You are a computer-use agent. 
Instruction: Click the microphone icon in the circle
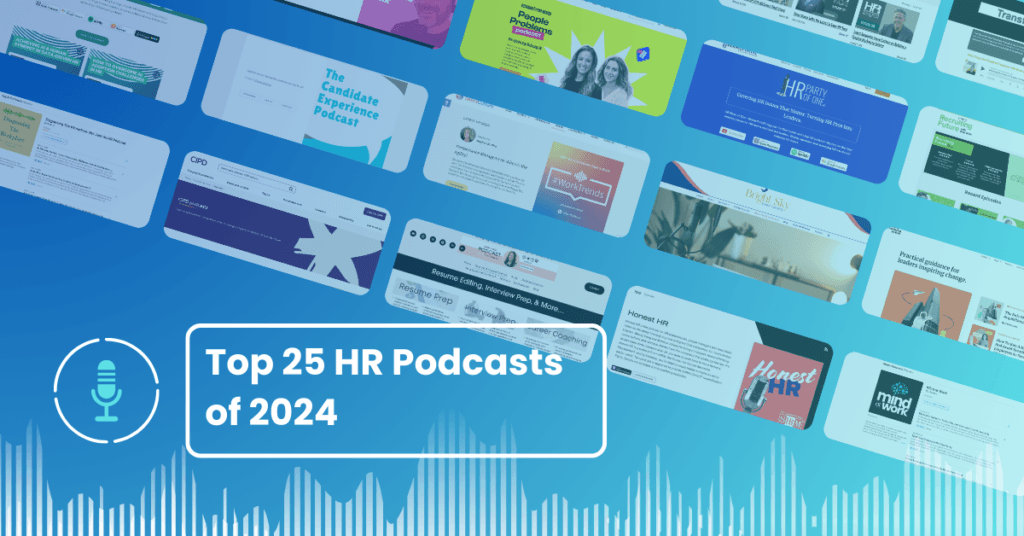[x=106, y=390]
